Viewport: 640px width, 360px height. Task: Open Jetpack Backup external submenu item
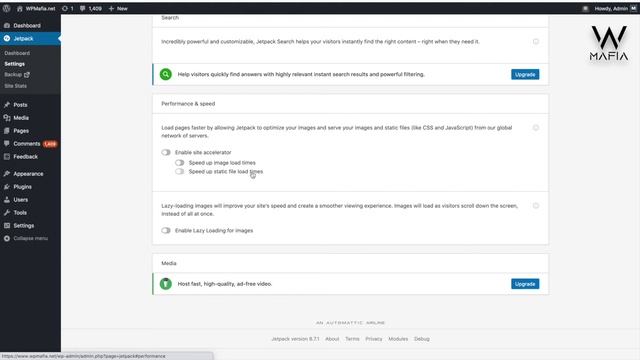tap(17, 75)
